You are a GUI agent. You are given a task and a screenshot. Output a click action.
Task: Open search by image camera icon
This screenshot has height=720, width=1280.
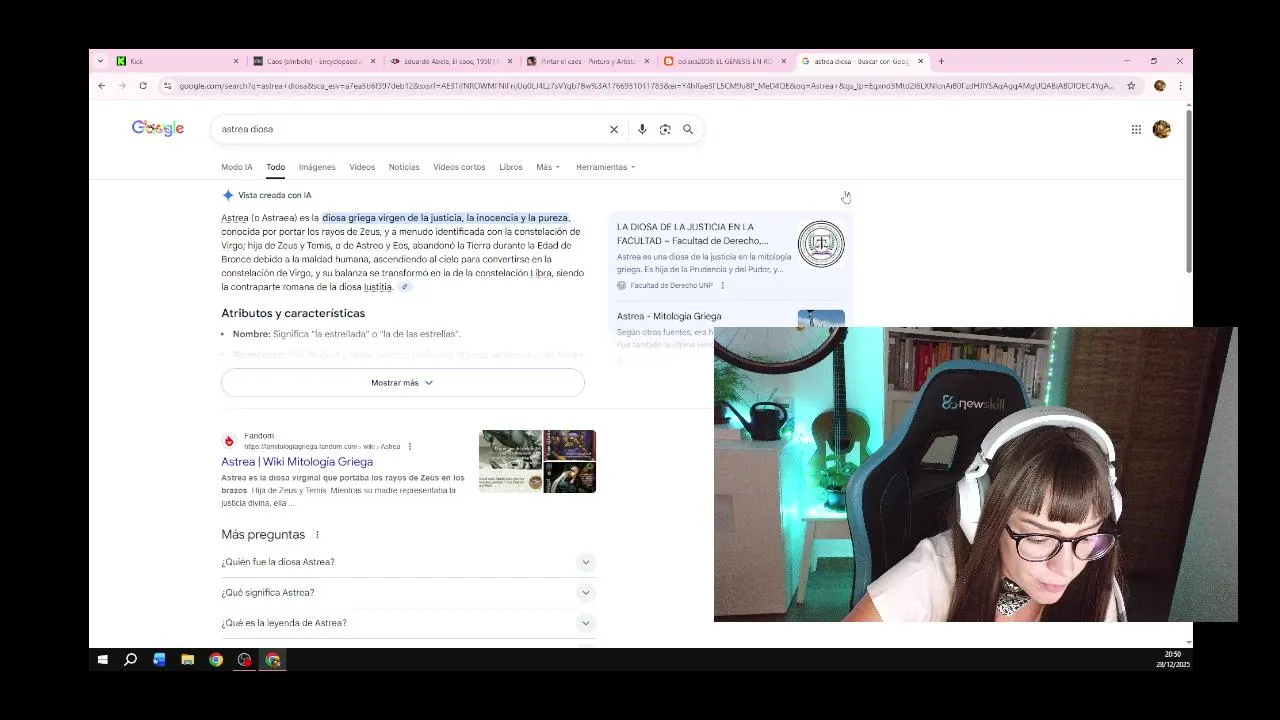(665, 129)
